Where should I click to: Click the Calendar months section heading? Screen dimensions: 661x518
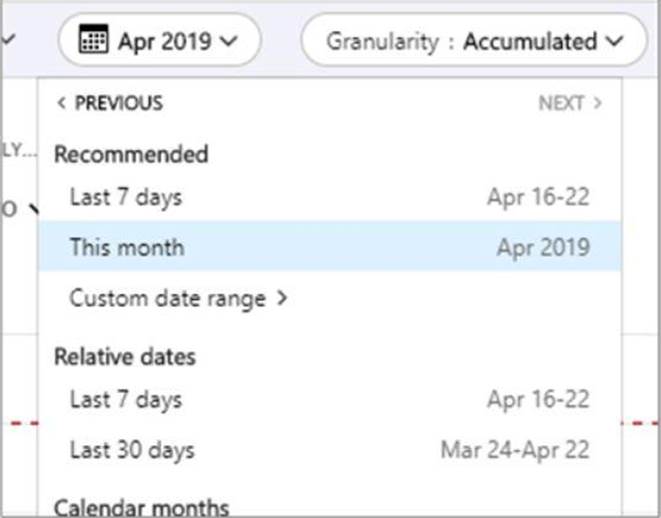click(x=141, y=508)
